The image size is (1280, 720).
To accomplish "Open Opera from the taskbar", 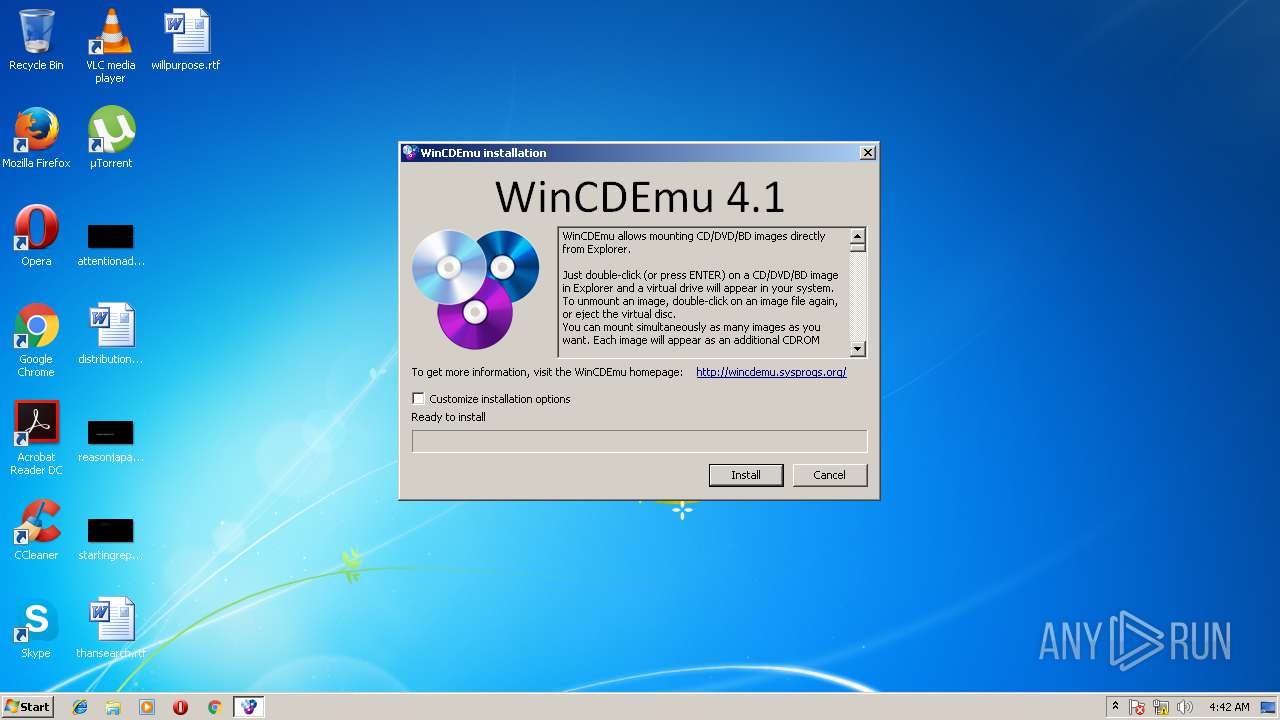I will (x=180, y=707).
